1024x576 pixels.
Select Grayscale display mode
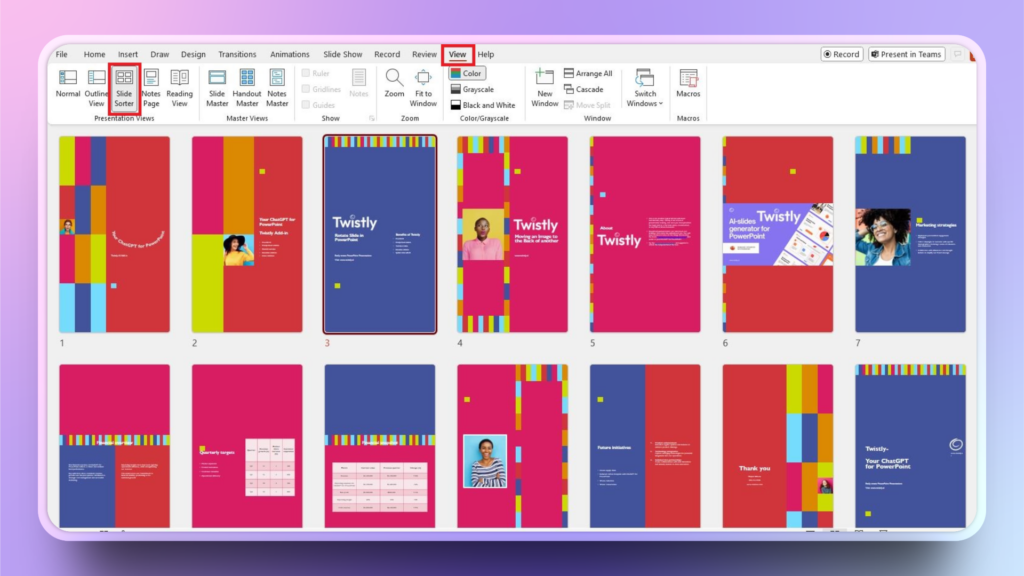472,89
